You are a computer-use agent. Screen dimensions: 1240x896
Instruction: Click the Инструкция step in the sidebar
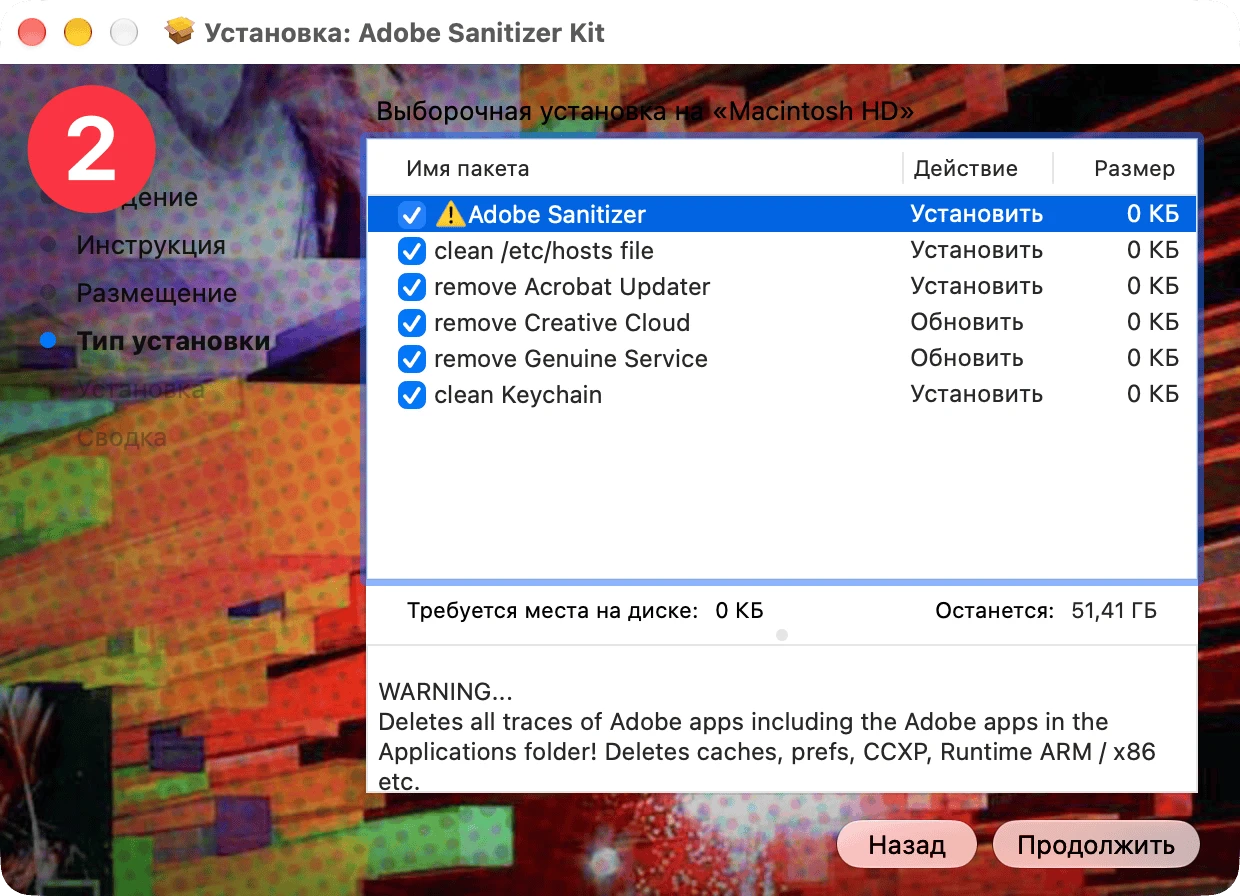pyautogui.click(x=151, y=245)
